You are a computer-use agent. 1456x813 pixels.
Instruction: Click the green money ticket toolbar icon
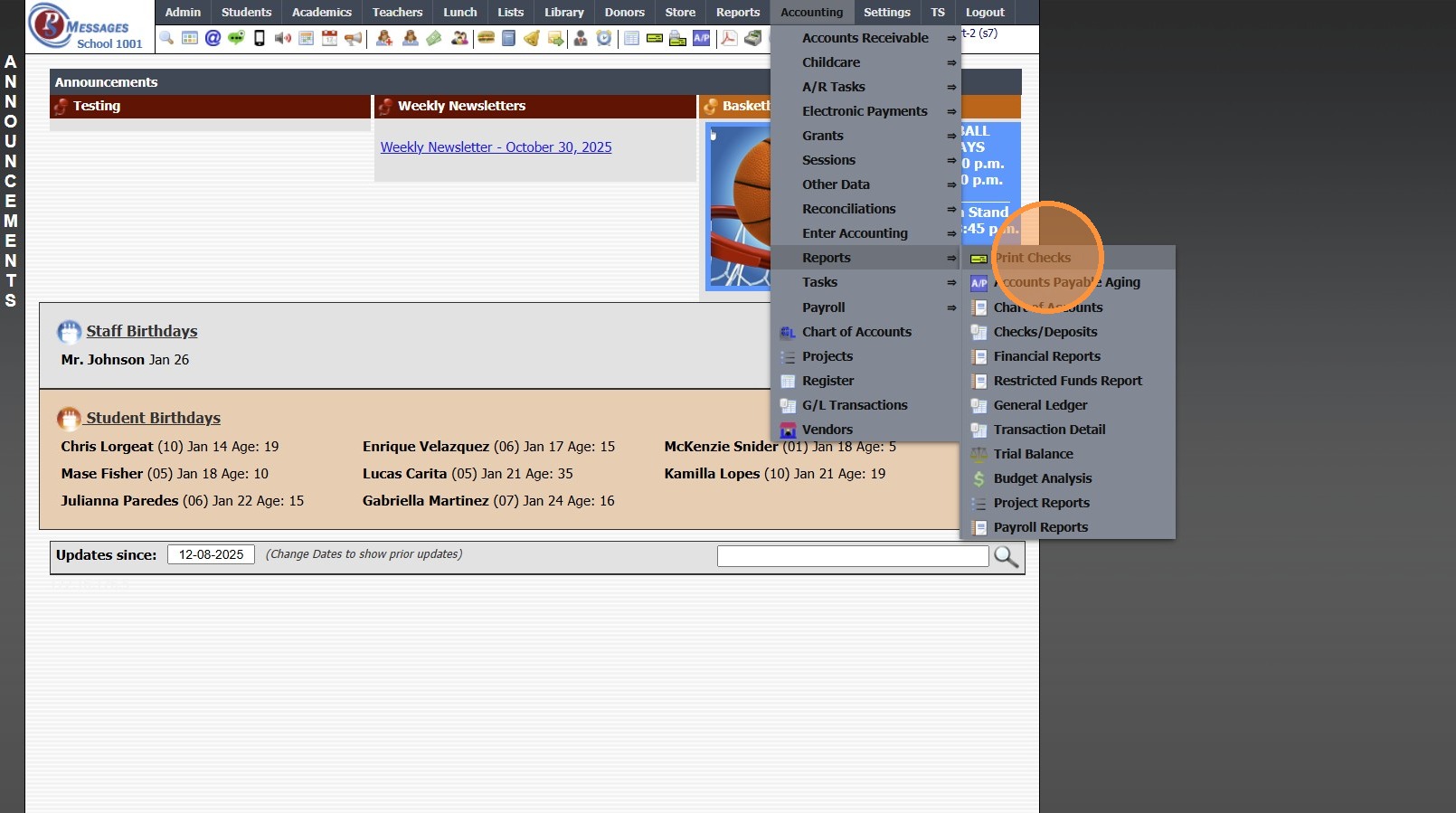point(434,38)
